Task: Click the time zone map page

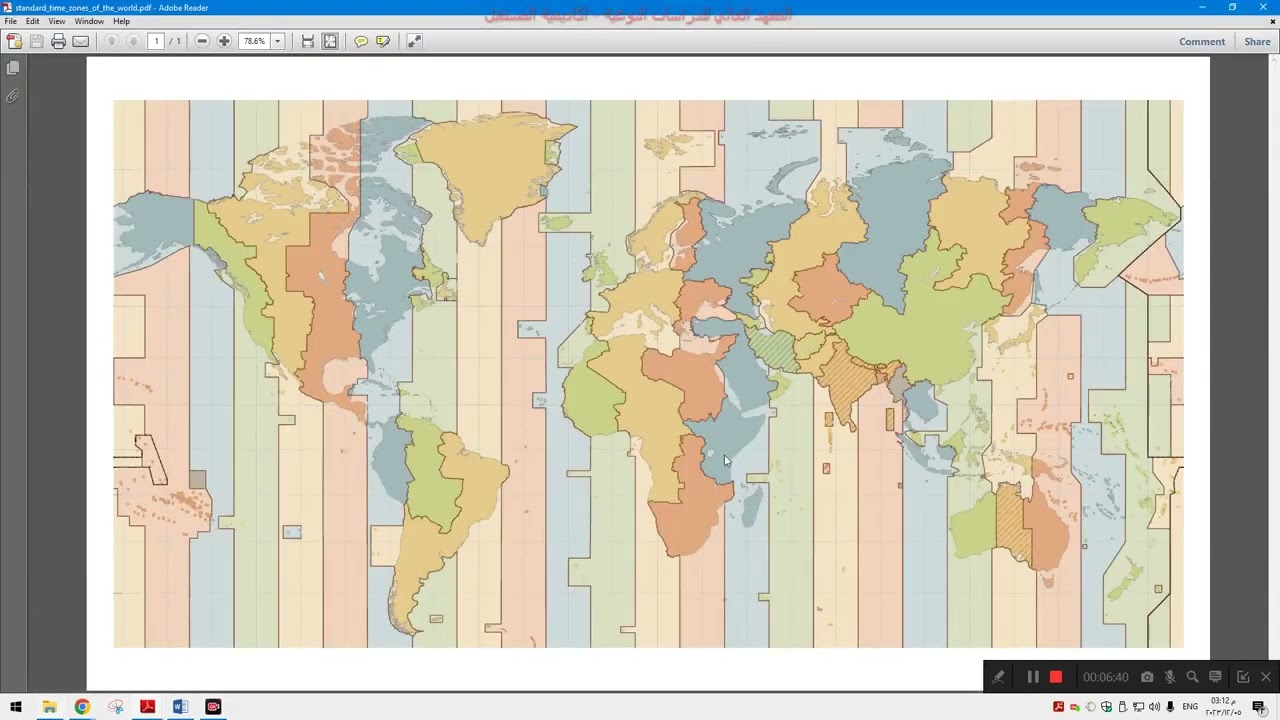Action: point(648,372)
